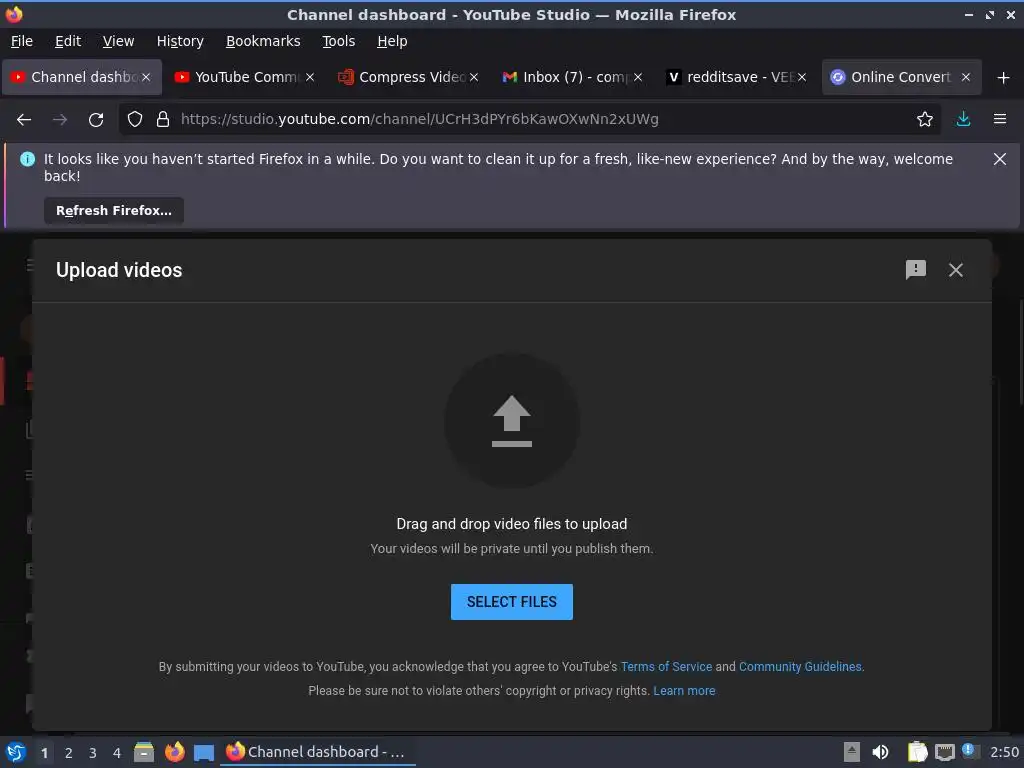Switch to workspace 2

click(x=69, y=753)
